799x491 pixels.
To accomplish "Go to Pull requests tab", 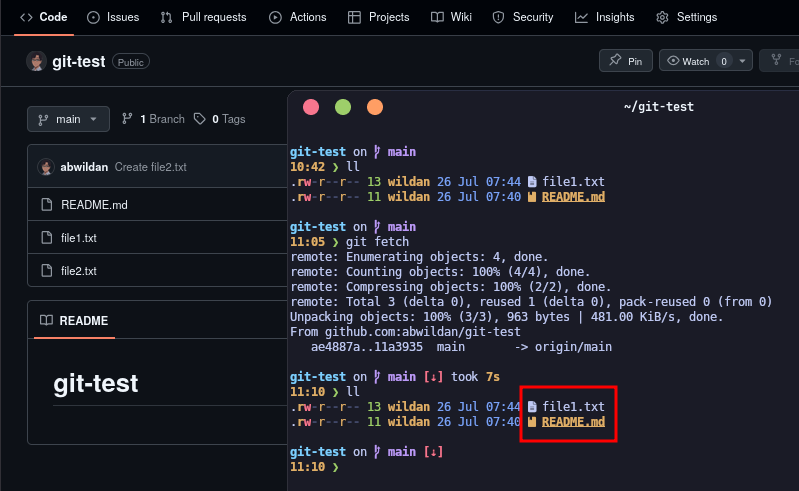I will 204,17.
